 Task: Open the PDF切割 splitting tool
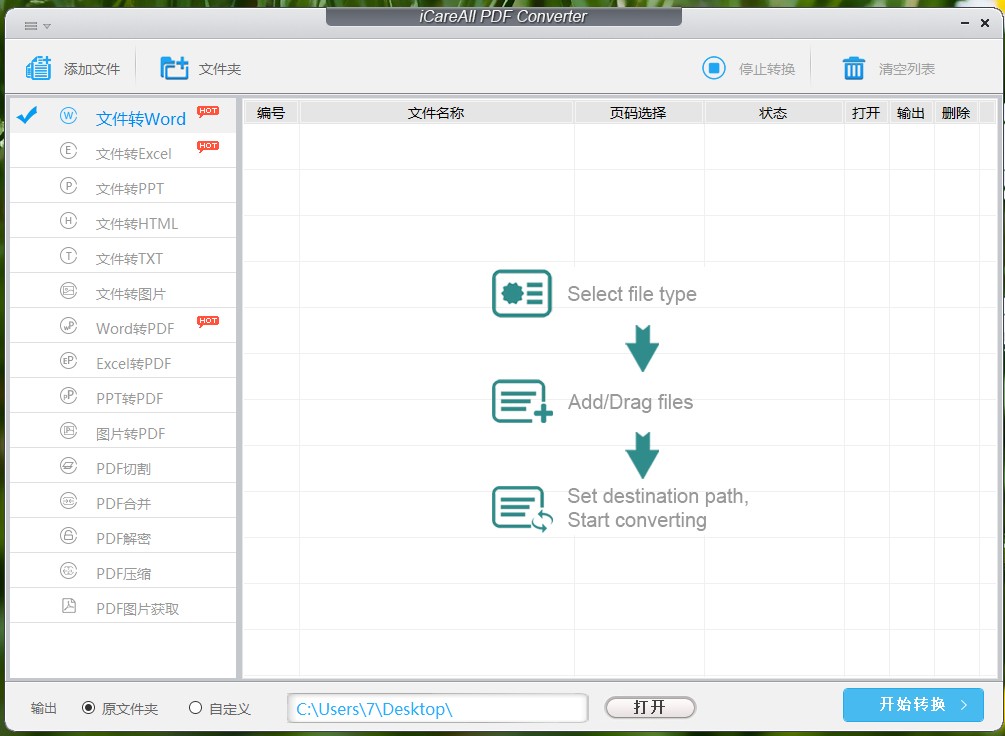pos(122,466)
